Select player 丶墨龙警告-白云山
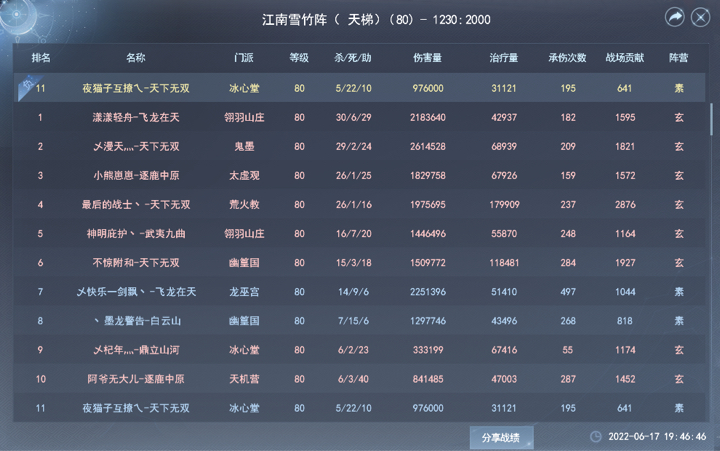 coord(136,321)
